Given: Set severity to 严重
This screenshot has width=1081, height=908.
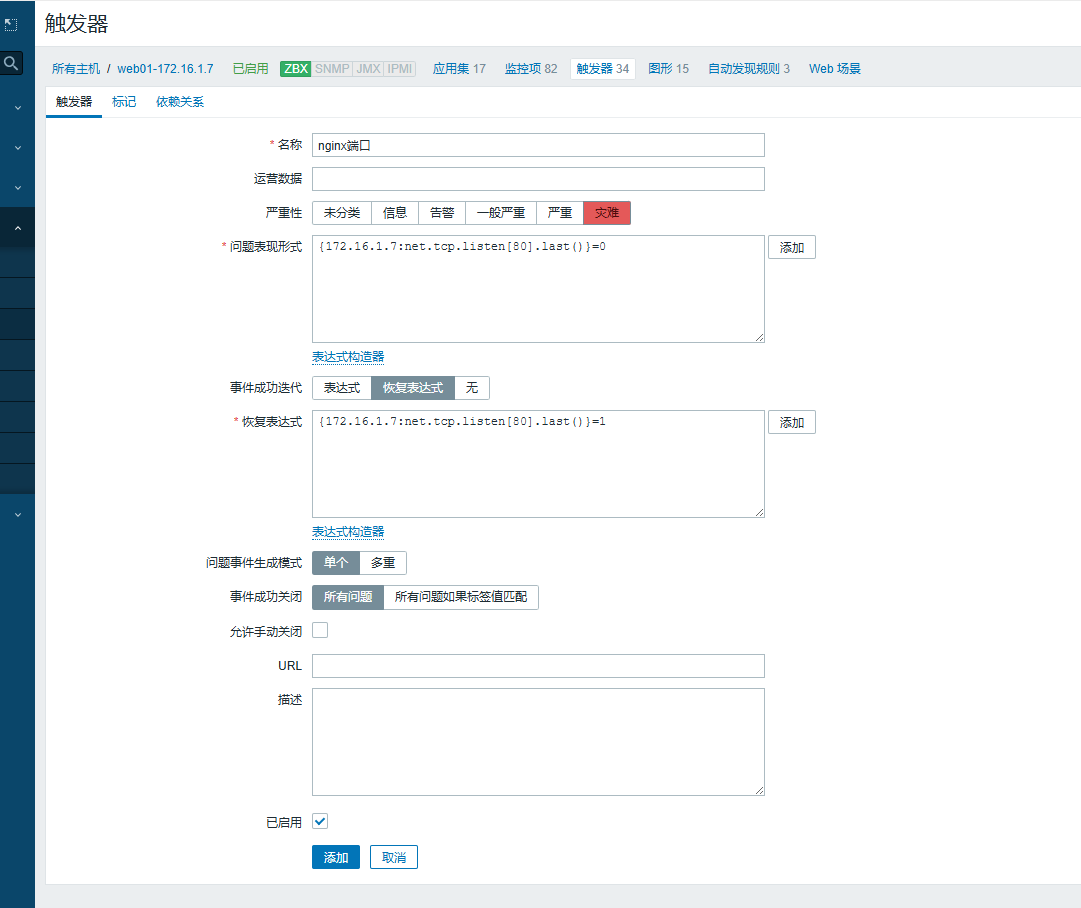Looking at the screenshot, I should point(560,212).
